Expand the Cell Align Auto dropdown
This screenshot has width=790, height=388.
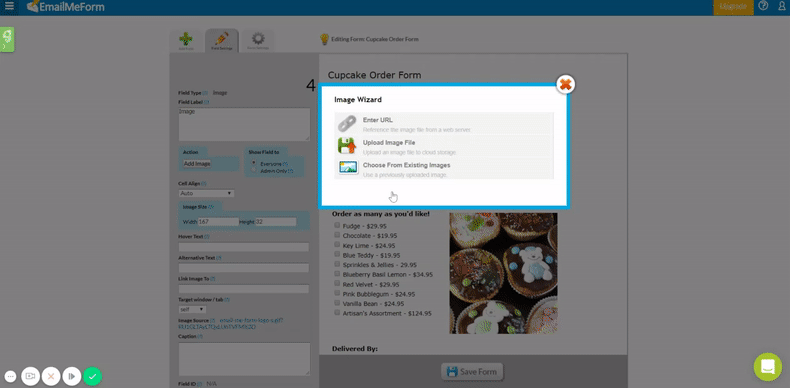[207, 193]
